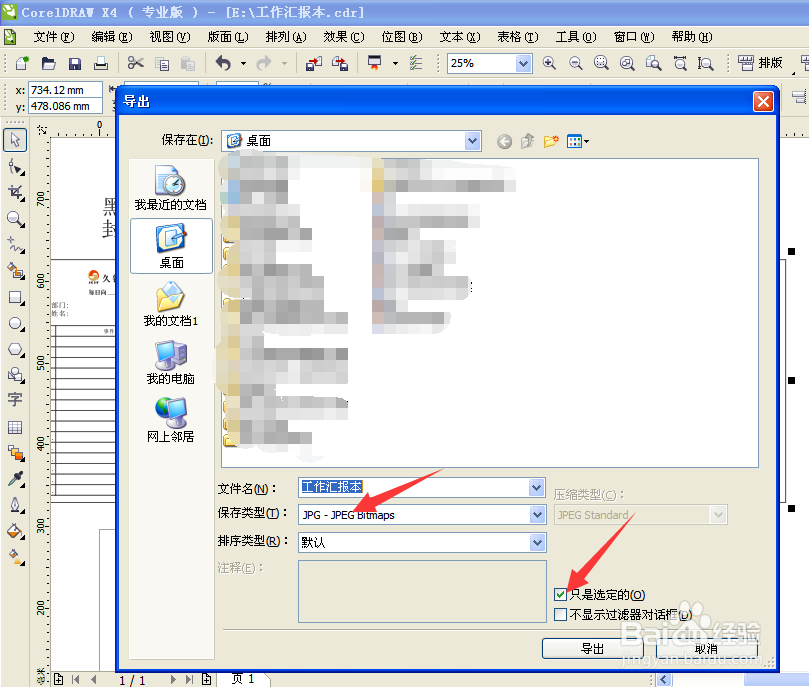Open the 排序类型 默认 dropdown
This screenshot has height=687, width=809.
537,543
